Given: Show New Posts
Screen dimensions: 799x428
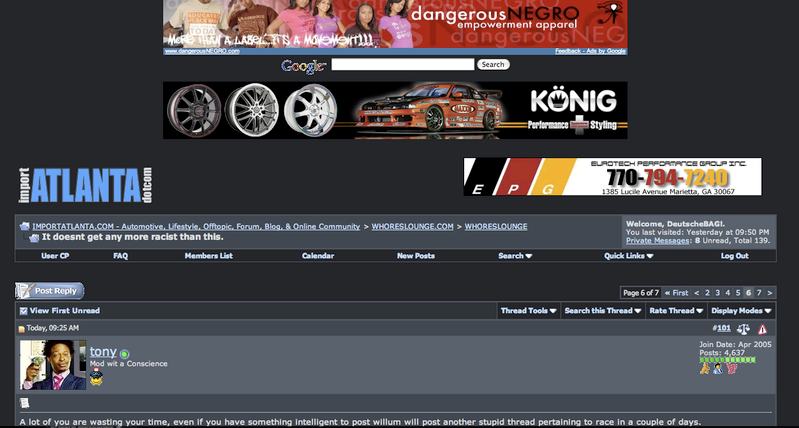Looking at the screenshot, I should pyautogui.click(x=416, y=256).
